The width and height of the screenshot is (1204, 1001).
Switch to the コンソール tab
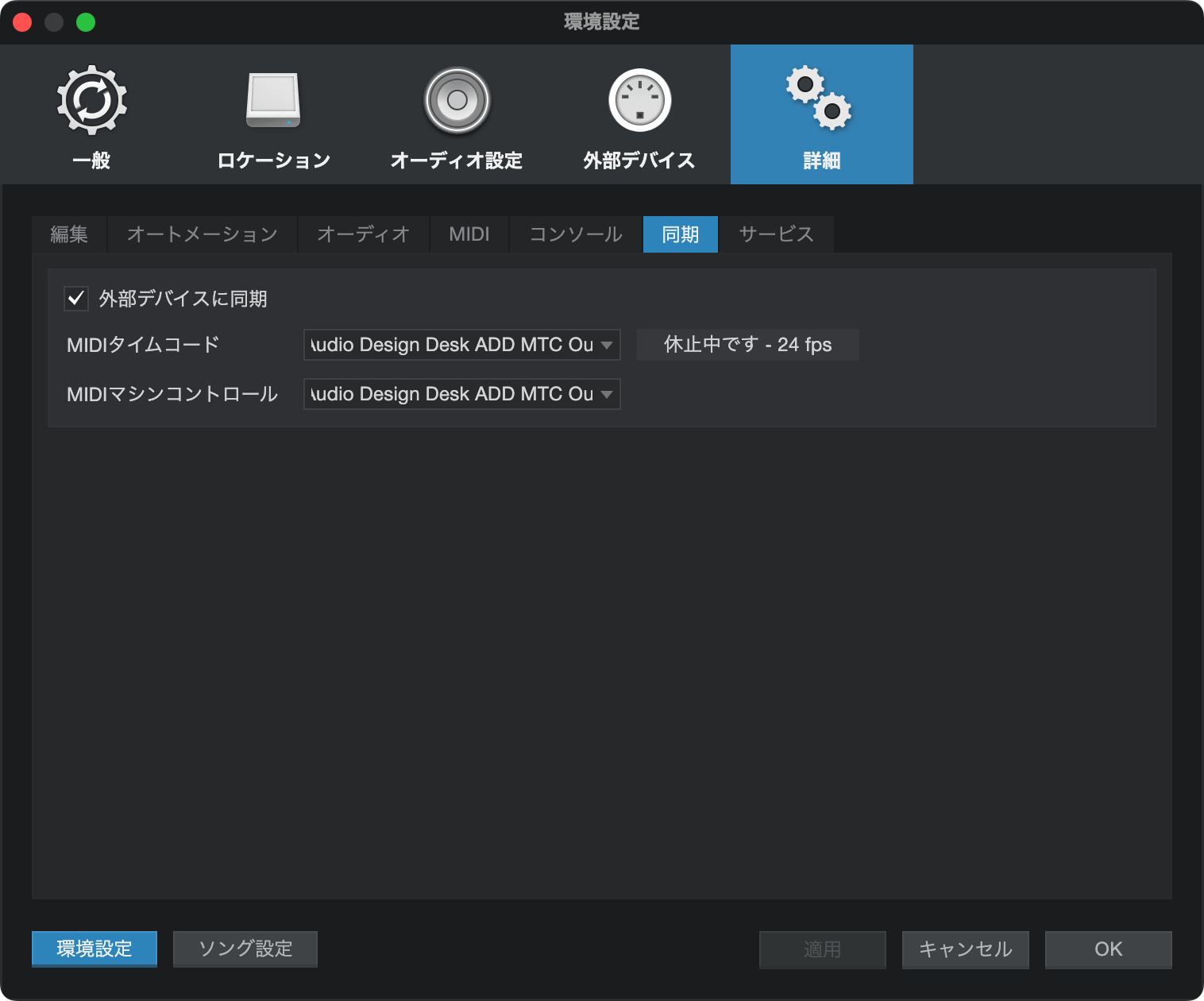[576, 234]
